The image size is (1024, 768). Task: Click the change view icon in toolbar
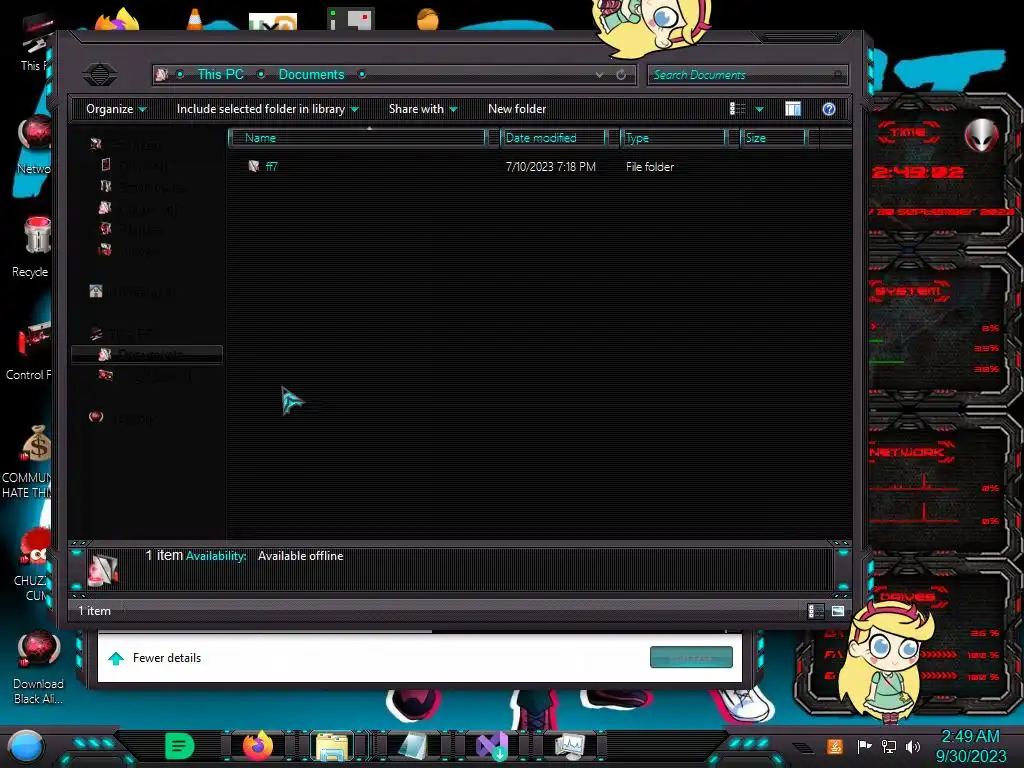coord(737,109)
